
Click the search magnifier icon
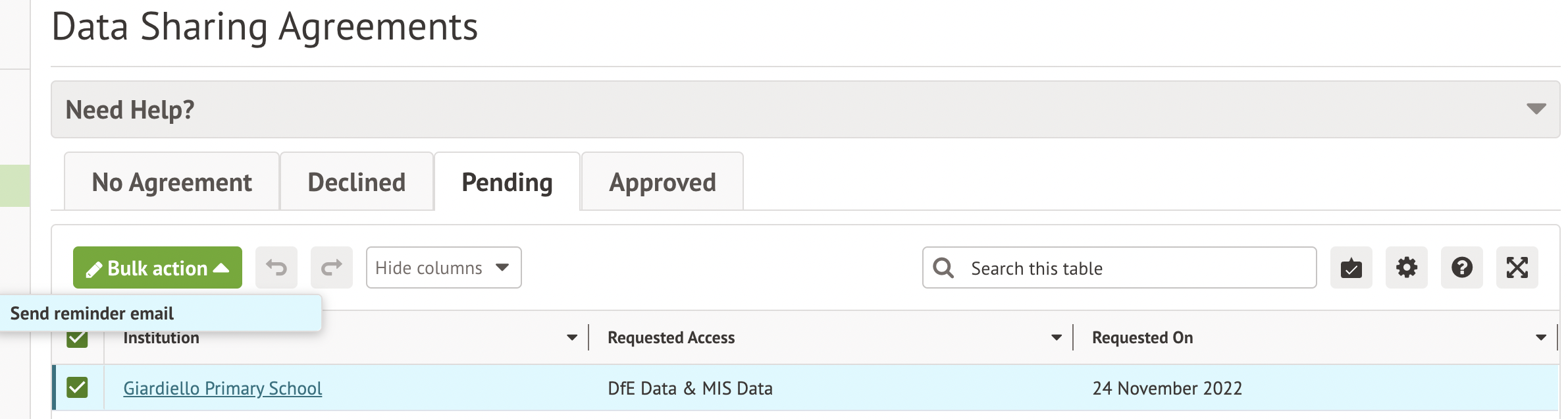click(x=943, y=267)
